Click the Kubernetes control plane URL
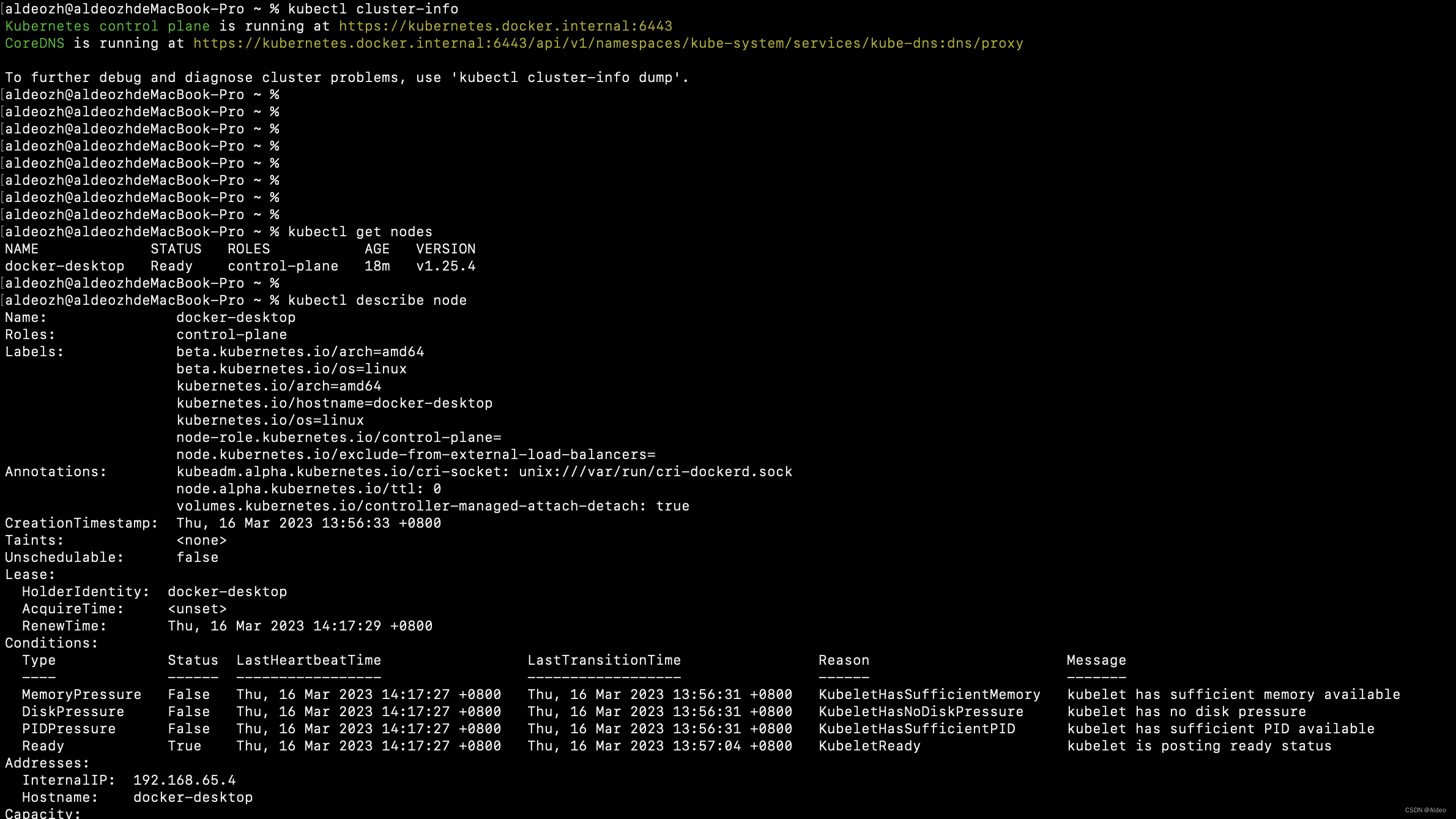Screen dimensions: 1456x819 coord(505,26)
